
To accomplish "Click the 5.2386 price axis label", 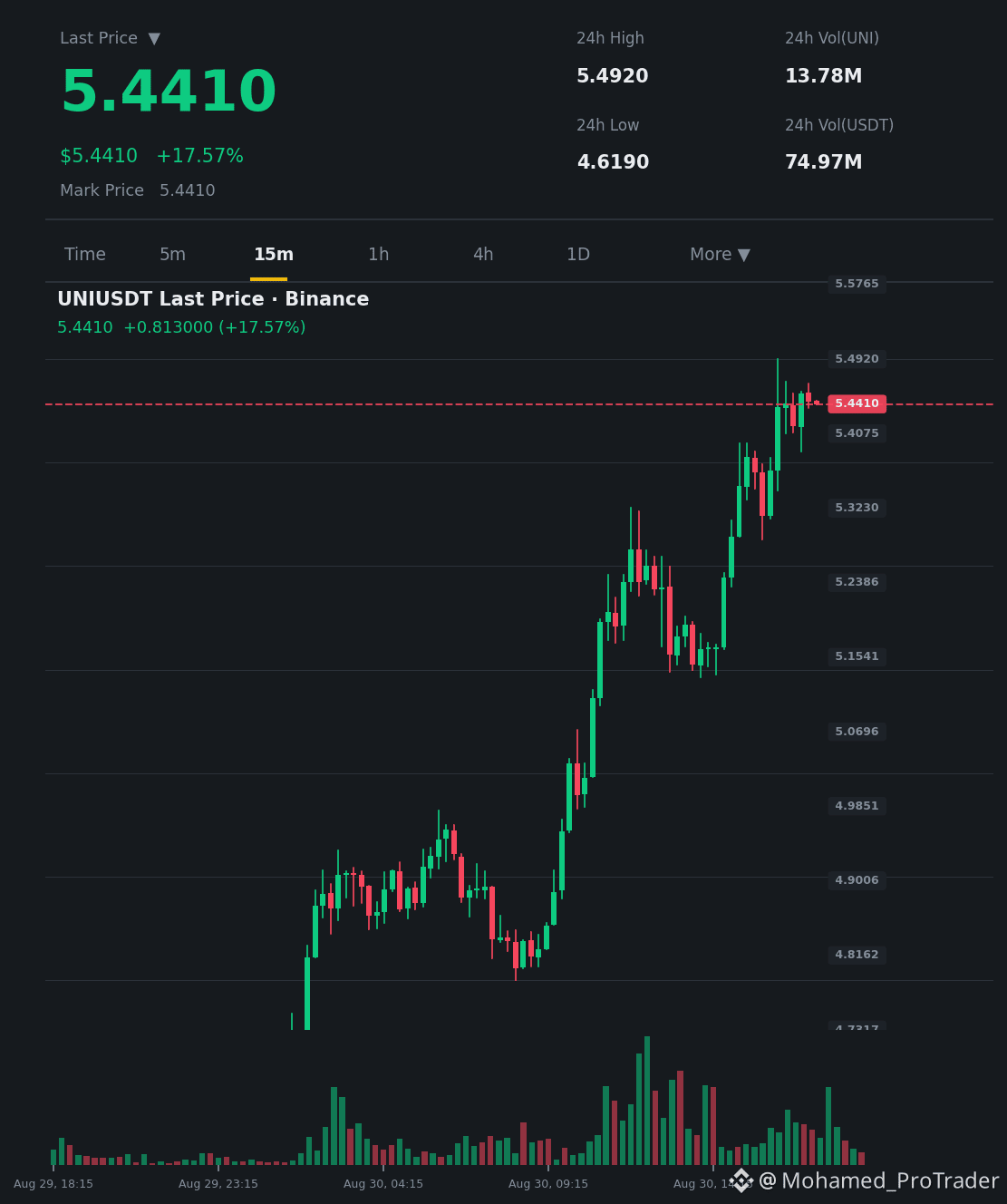I will (857, 582).
